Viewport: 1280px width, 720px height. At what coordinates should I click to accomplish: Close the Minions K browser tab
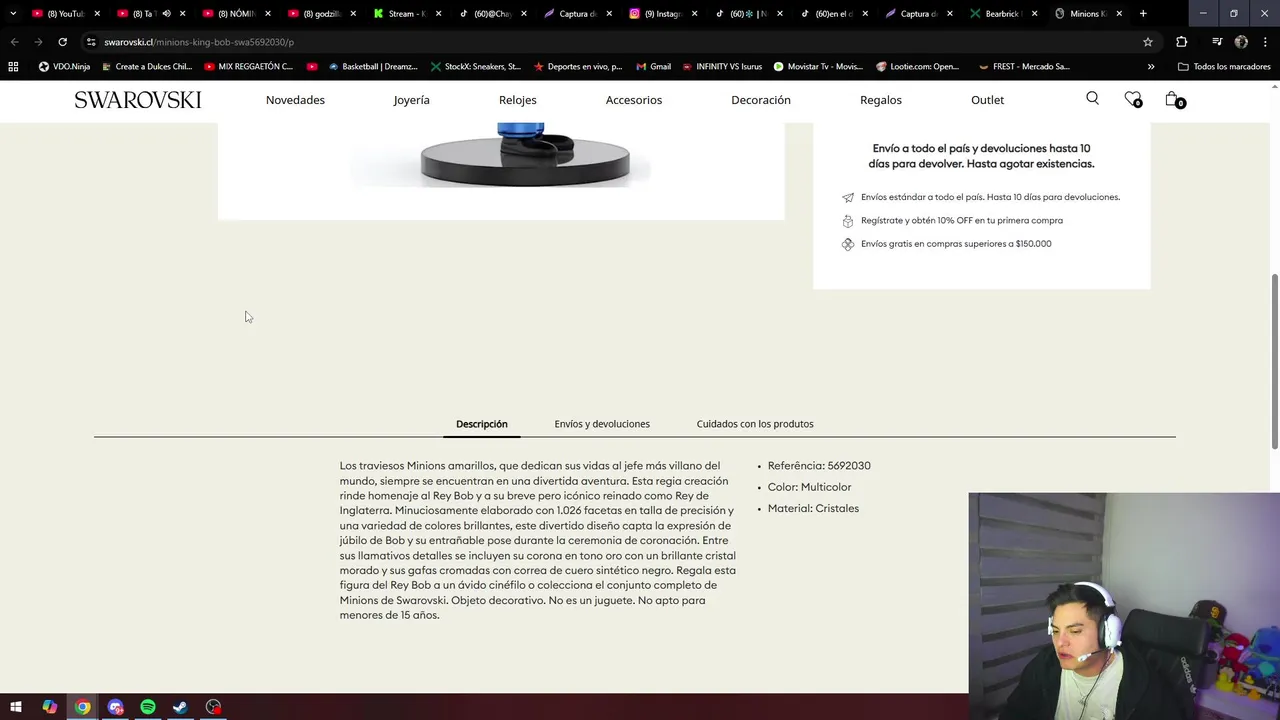point(1119,14)
